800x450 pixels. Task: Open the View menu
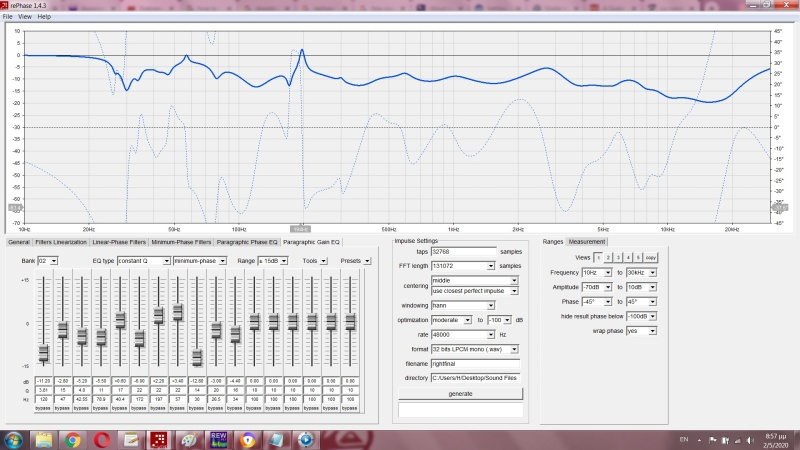tap(25, 17)
